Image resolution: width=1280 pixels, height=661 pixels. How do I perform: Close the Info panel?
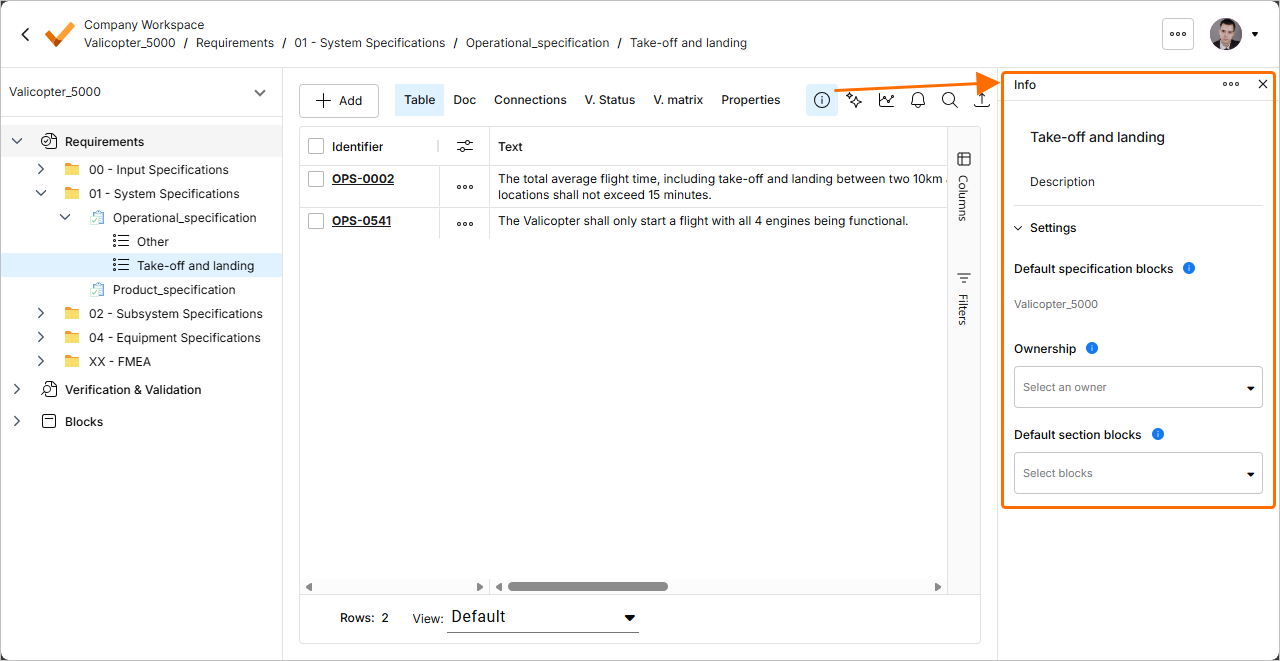pyautogui.click(x=1263, y=85)
